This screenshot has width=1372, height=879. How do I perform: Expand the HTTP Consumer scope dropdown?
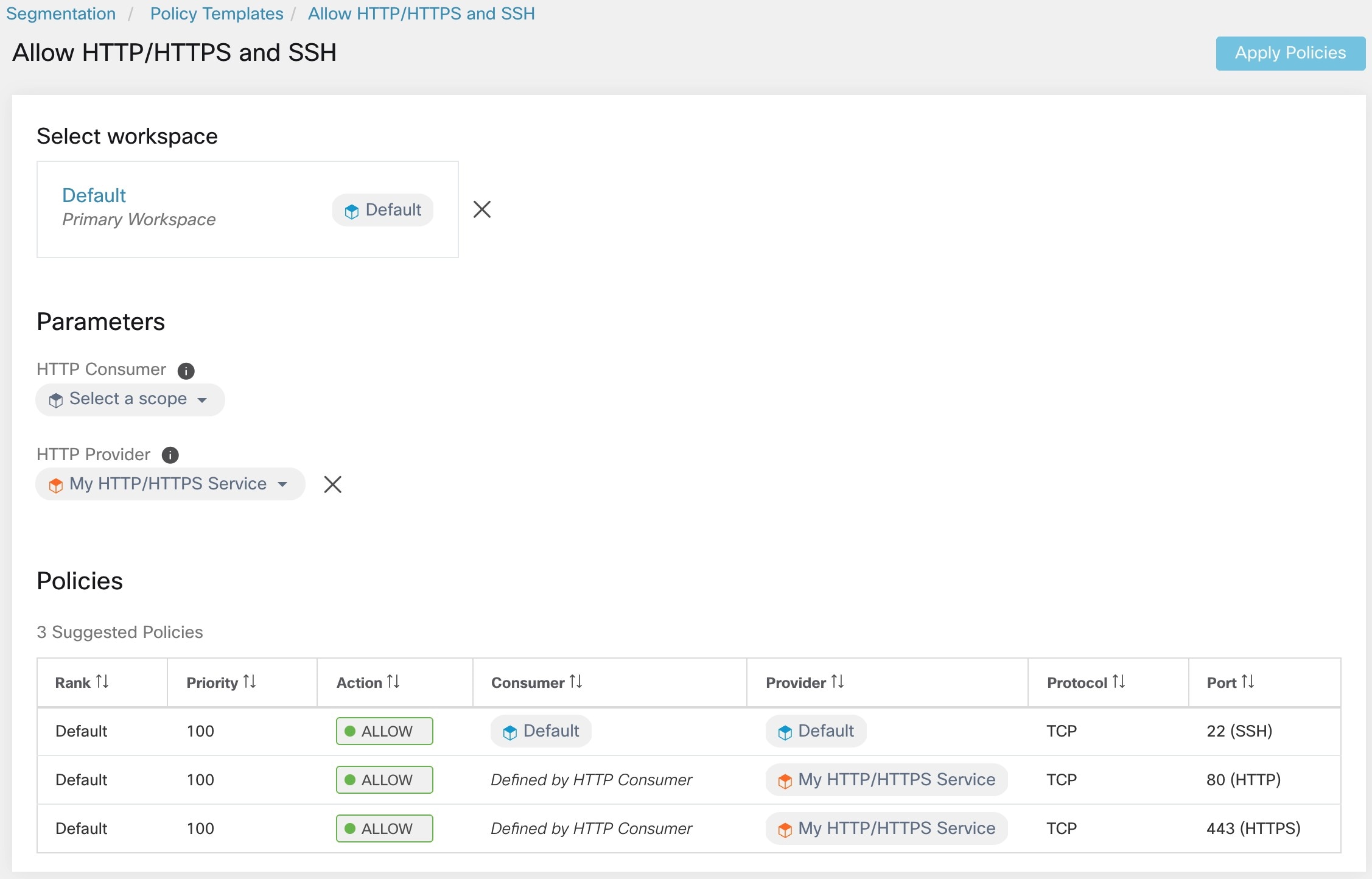[x=130, y=398]
